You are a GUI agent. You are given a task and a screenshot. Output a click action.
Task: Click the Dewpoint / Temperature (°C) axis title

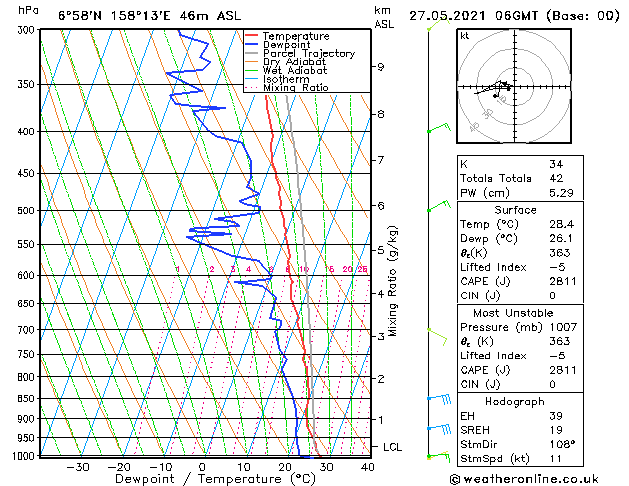(x=215, y=479)
